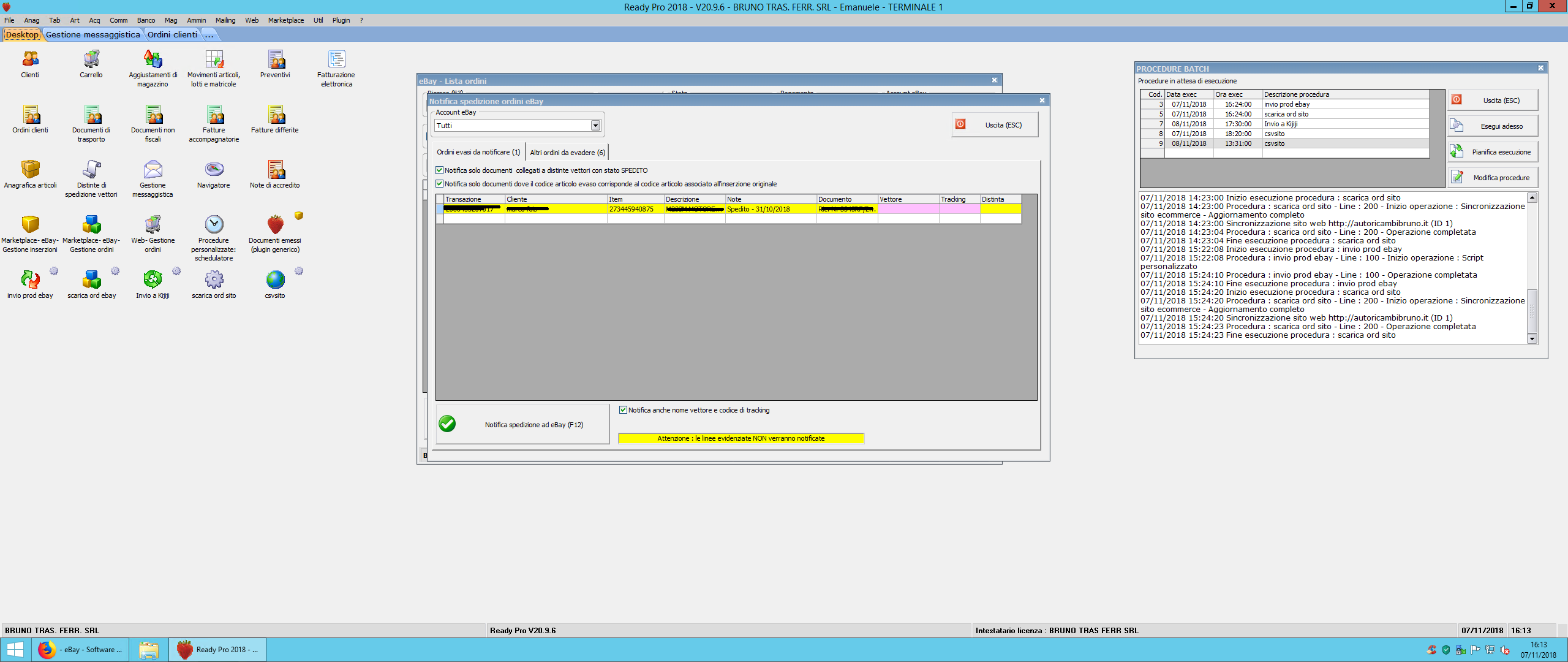The image size is (1568, 662).
Task: Expand the Account eBay dropdown
Action: [595, 126]
